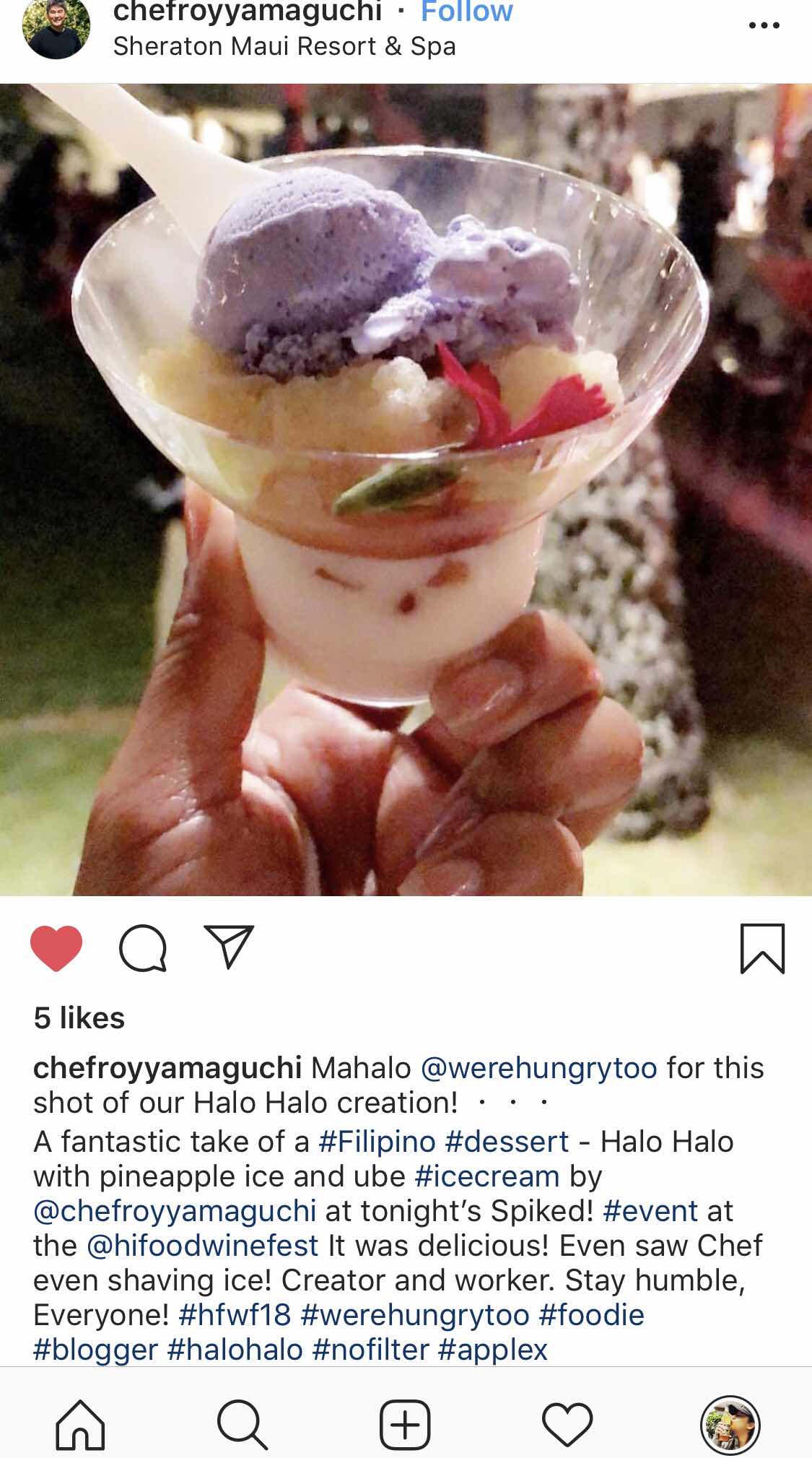
Task: Open chefroyyamaguchi's profile avatar at top
Action: (x=56, y=29)
